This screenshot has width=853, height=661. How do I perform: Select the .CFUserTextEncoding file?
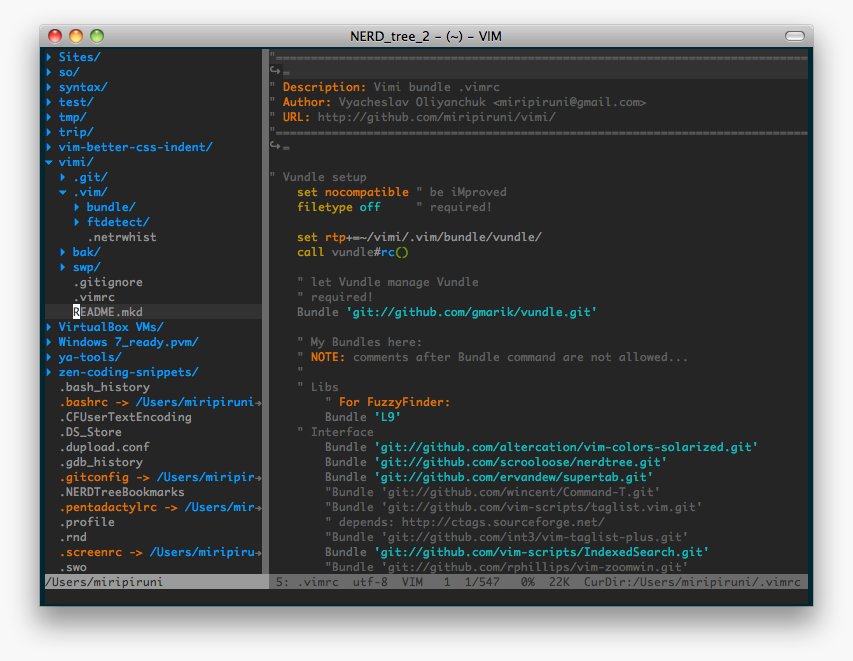[125, 417]
